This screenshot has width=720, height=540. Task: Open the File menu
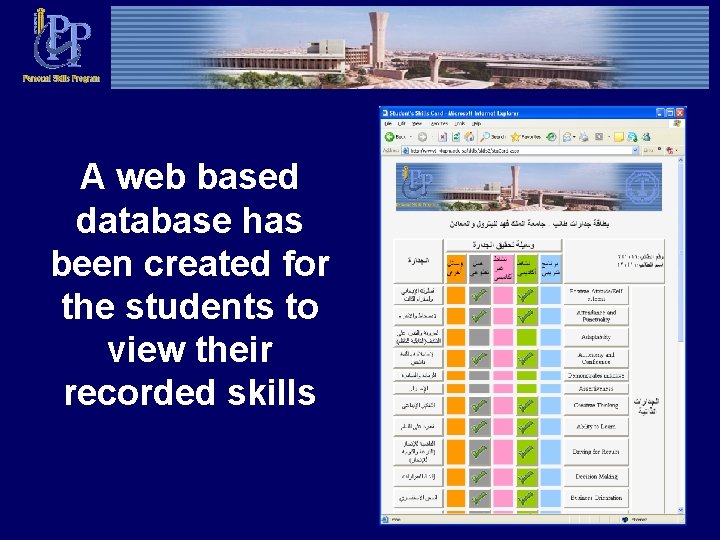[388, 124]
